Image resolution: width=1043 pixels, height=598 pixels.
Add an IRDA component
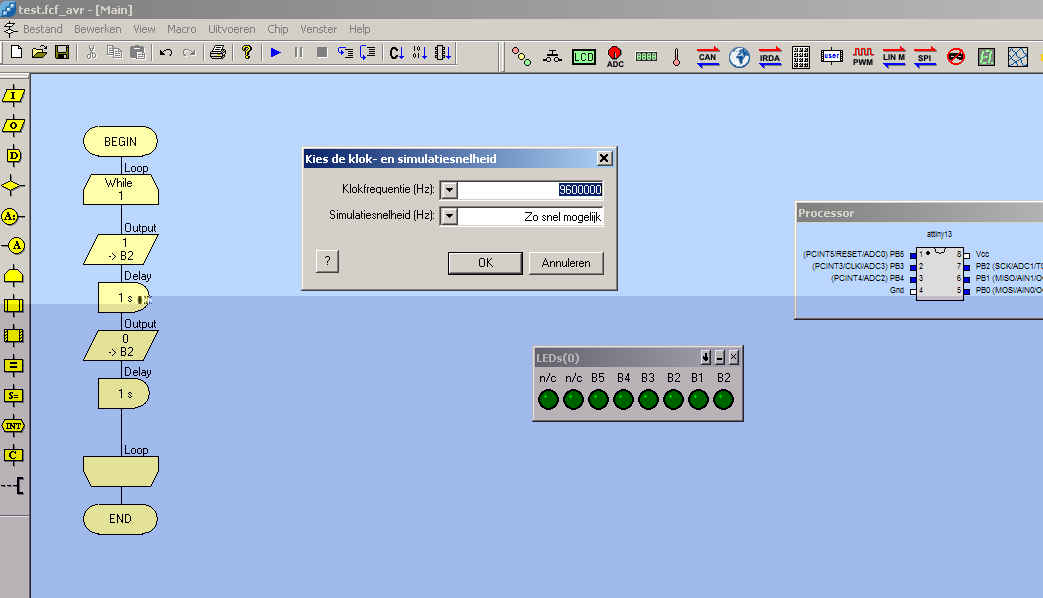pos(770,57)
